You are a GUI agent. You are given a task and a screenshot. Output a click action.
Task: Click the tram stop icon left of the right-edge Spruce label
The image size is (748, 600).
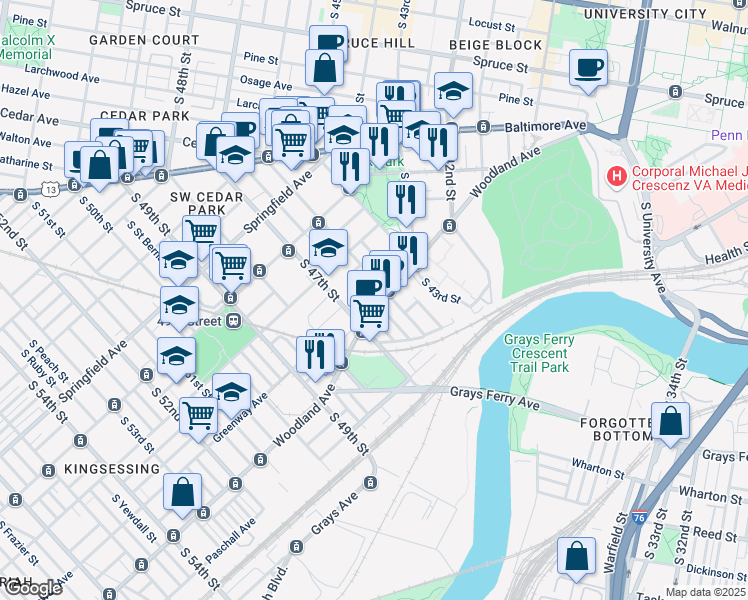tap(675, 92)
